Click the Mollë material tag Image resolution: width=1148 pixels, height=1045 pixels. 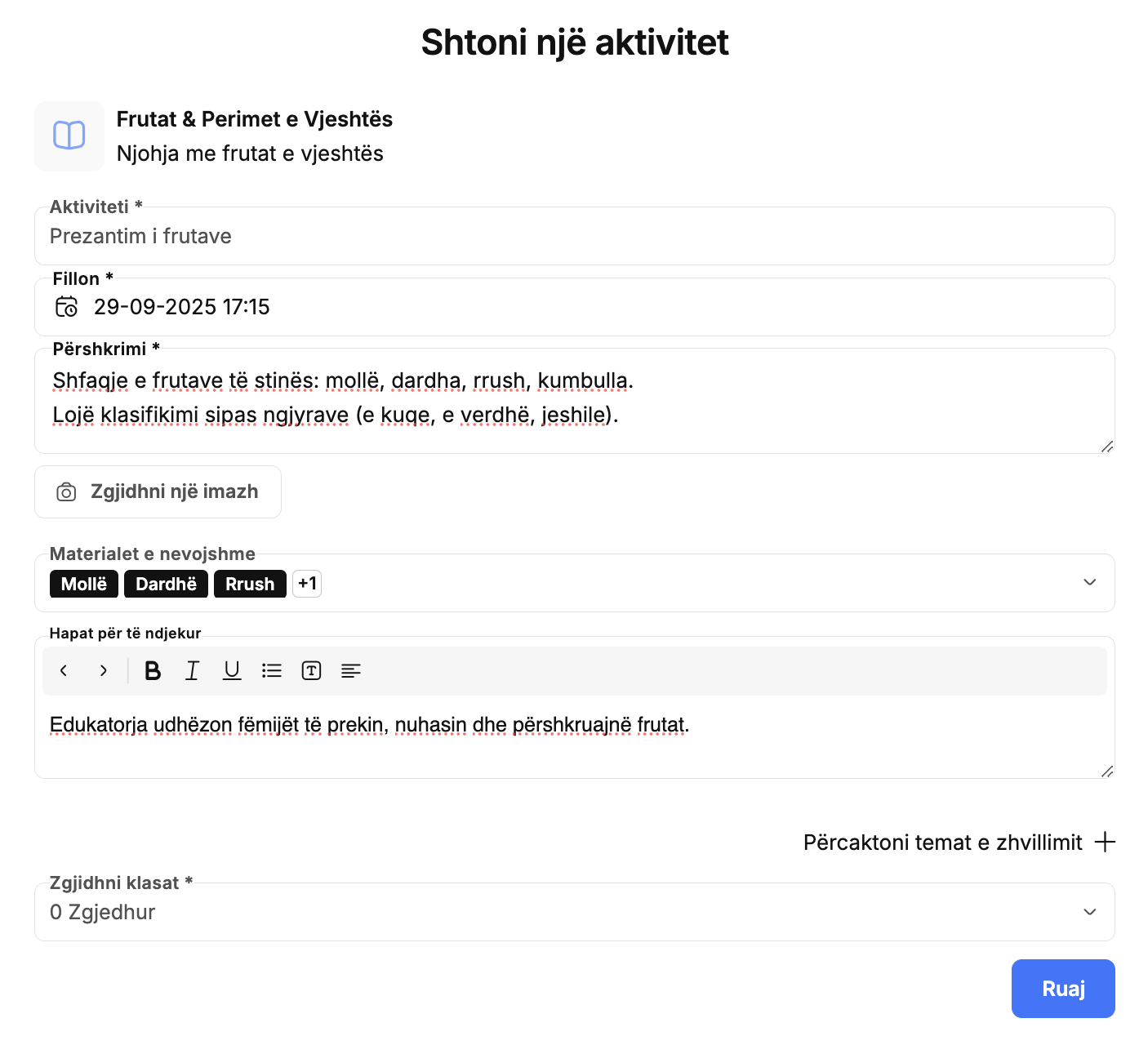point(84,585)
